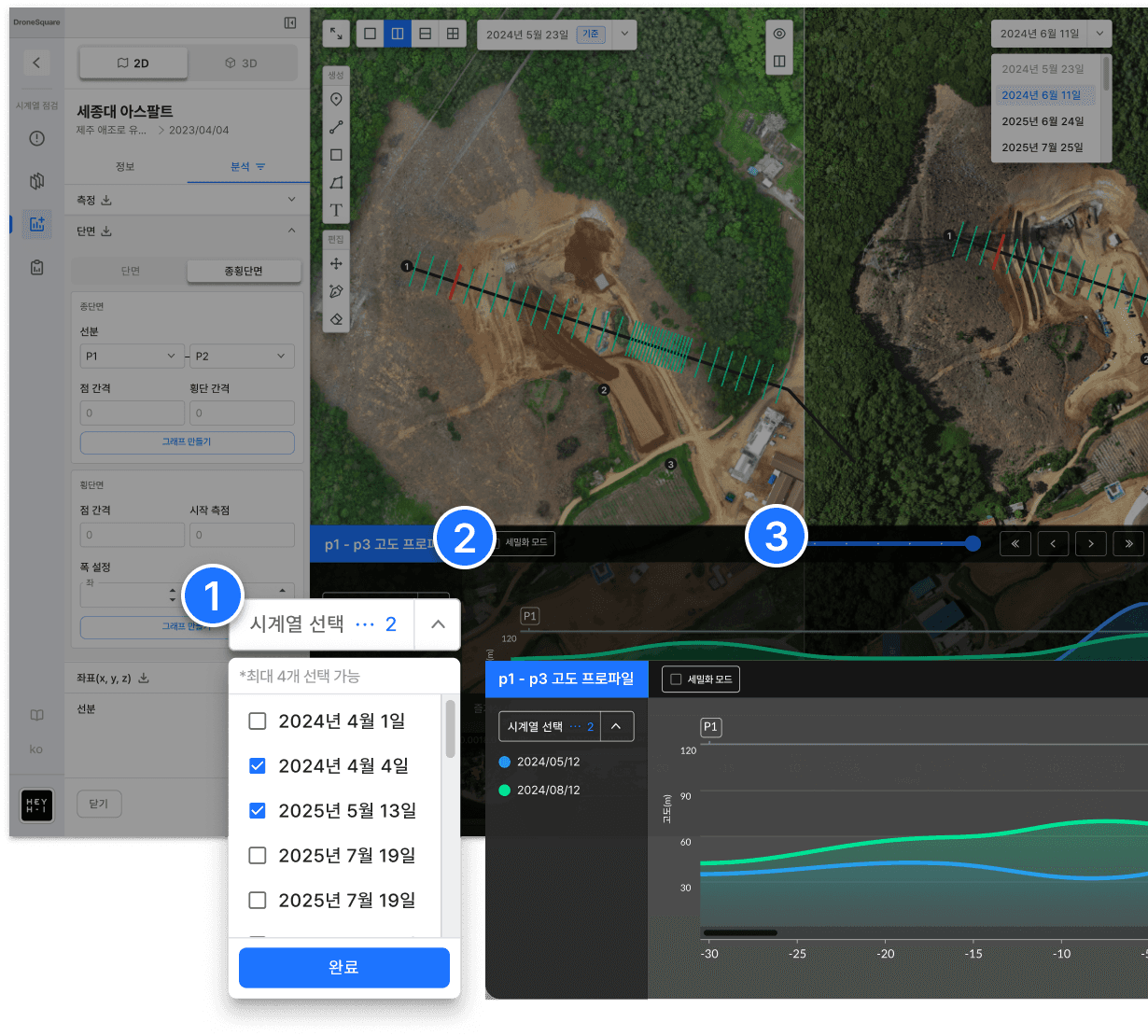Expand the 측정 section
1148x1036 pixels.
coord(291,200)
